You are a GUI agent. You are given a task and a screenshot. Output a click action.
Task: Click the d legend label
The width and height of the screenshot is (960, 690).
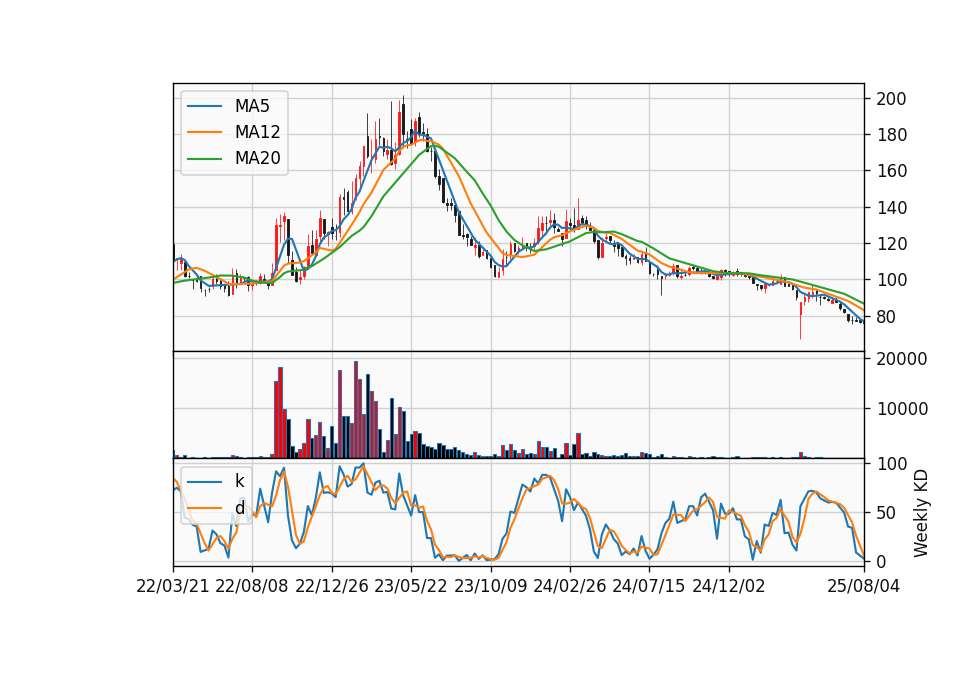(x=239, y=508)
